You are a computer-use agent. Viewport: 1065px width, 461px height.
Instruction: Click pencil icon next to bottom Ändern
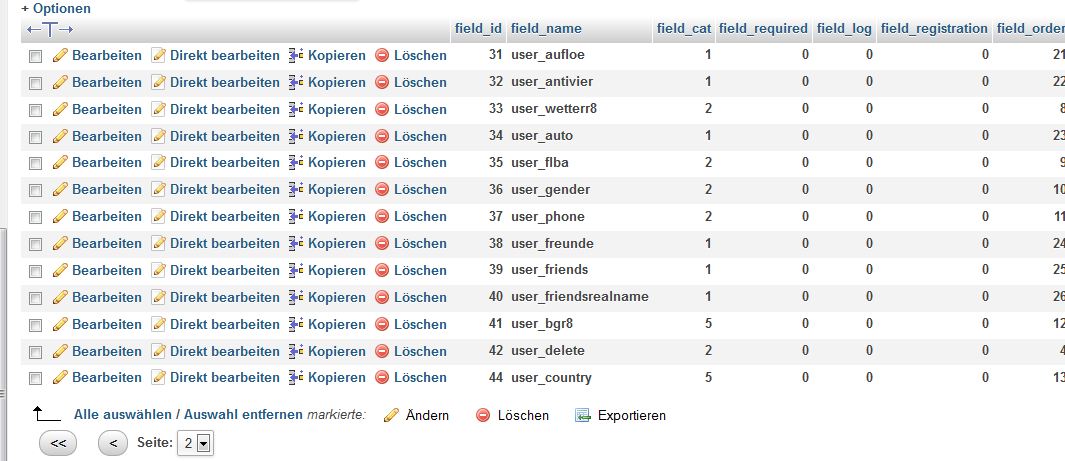pos(391,415)
